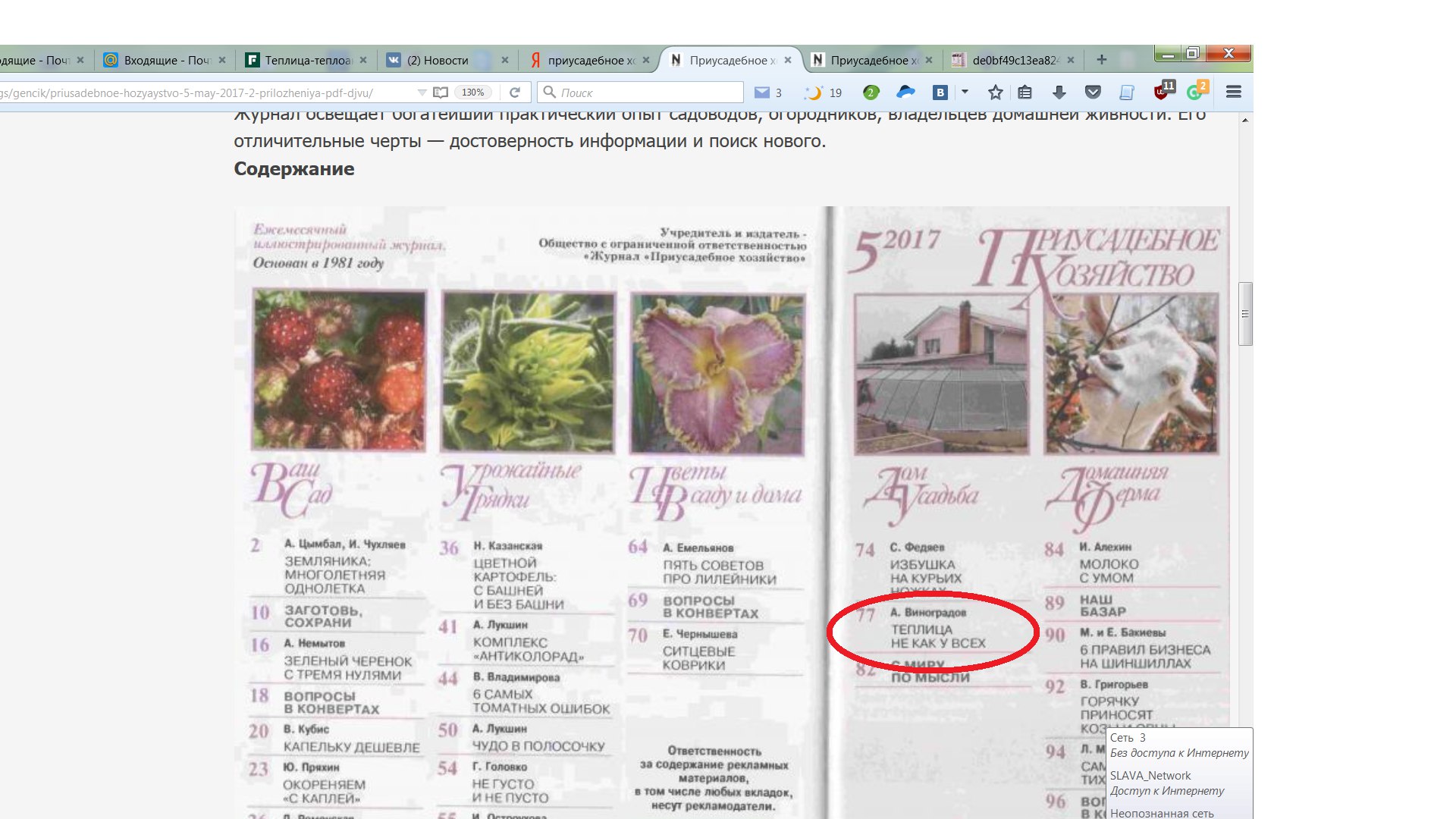Open the mail notifier envelope icon

[762, 93]
